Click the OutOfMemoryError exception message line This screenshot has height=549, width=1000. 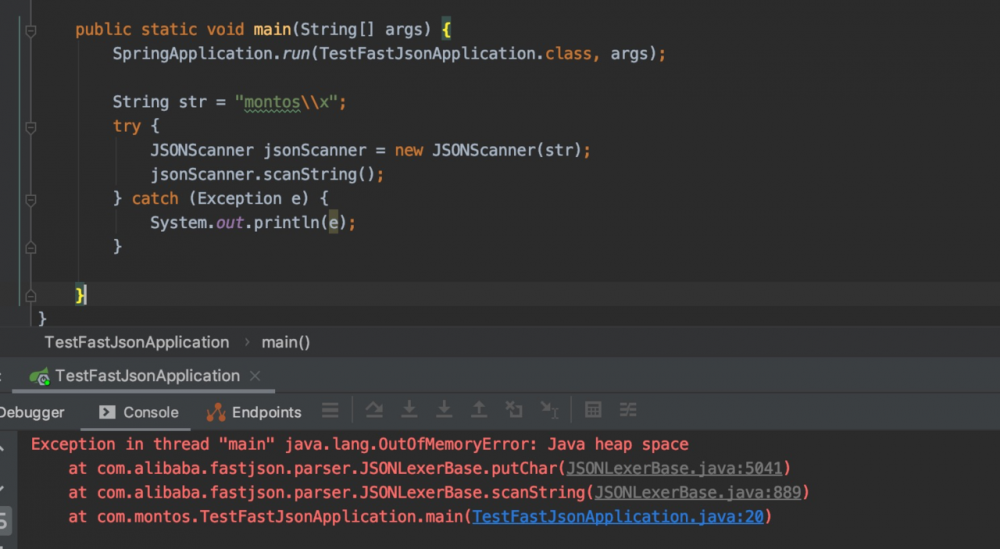[x=360, y=444]
